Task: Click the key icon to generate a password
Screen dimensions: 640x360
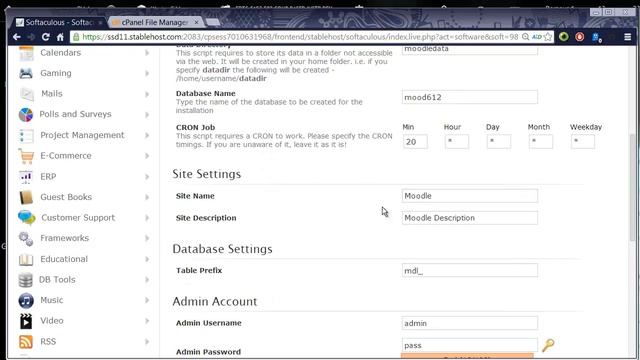Action: pyautogui.click(x=548, y=345)
